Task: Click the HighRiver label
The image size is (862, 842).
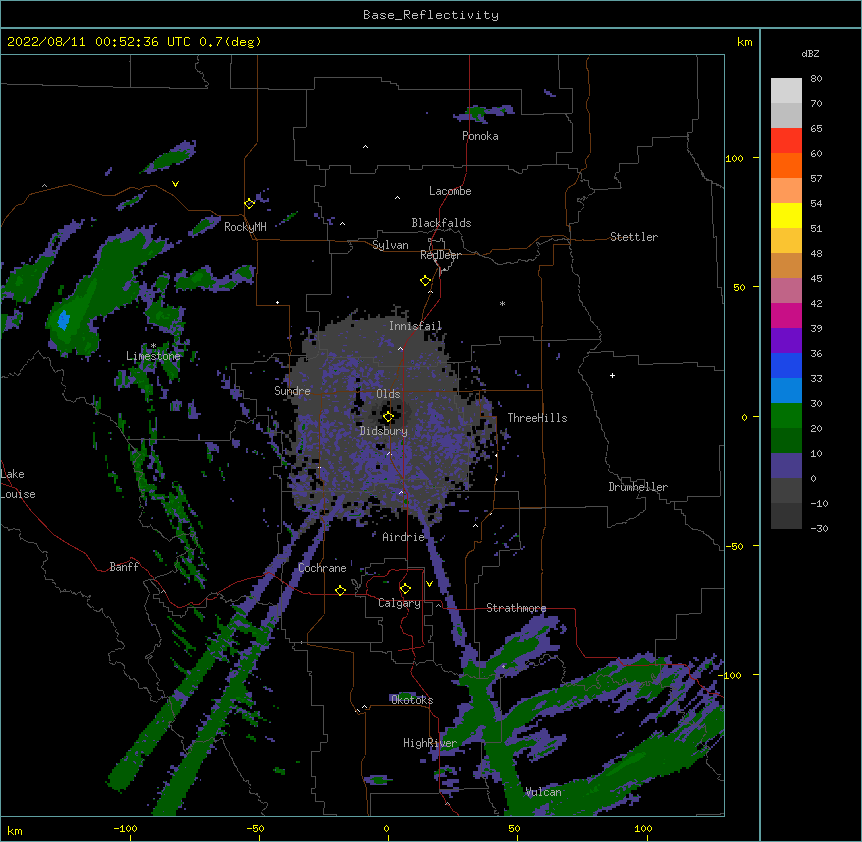Action: 430,743
